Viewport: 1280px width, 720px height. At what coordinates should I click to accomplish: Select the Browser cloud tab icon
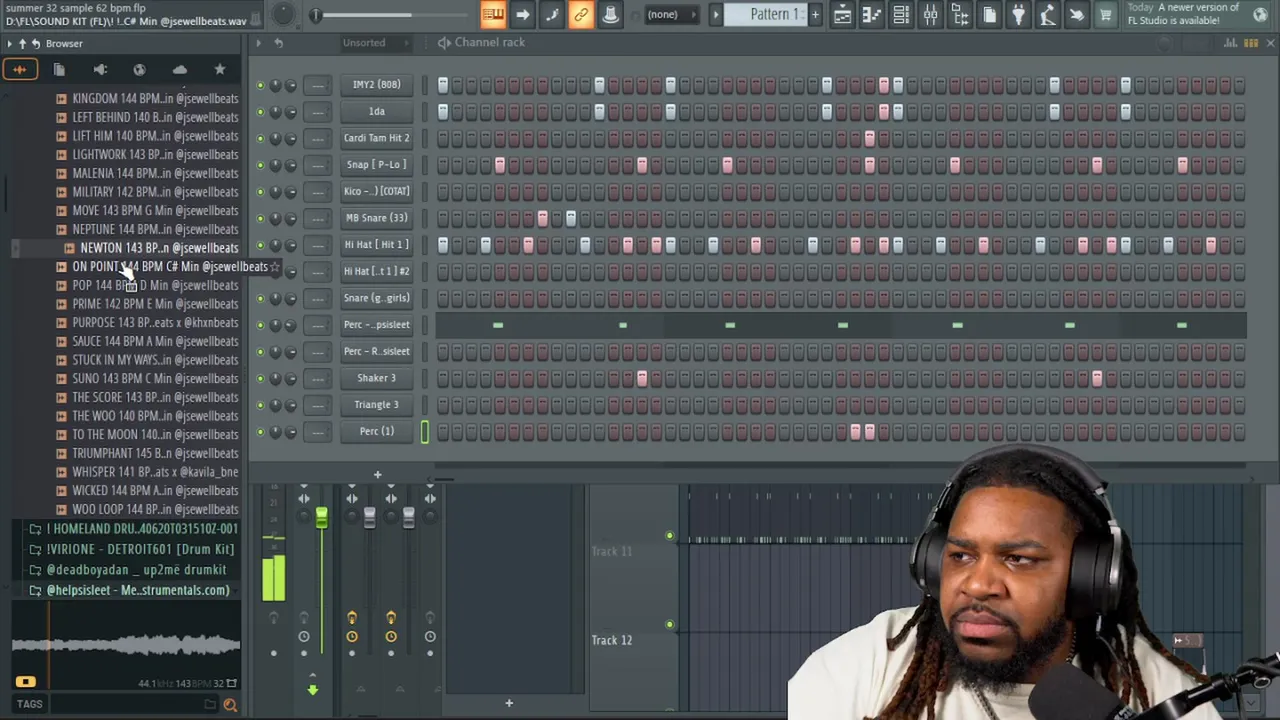(180, 69)
